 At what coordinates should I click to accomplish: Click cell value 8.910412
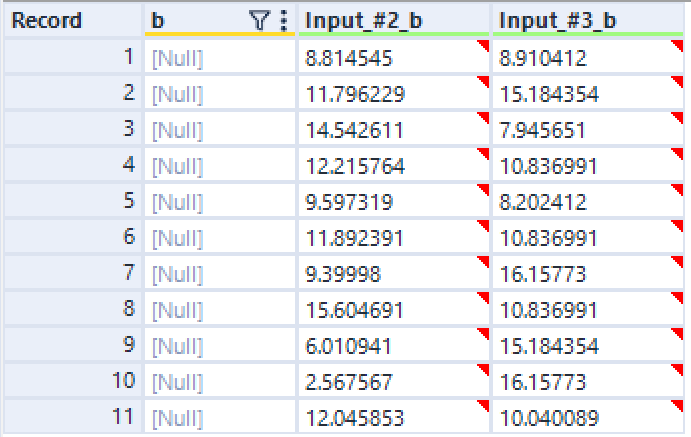tap(542, 58)
